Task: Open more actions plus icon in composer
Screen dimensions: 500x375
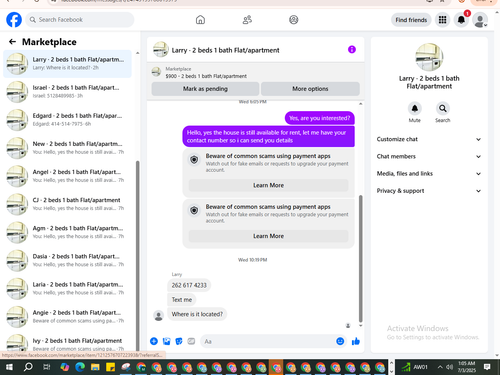Action: (154, 341)
